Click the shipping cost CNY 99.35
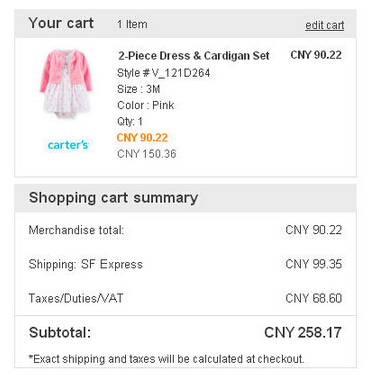Image resolution: width=371 pixels, height=375 pixels. (x=314, y=264)
